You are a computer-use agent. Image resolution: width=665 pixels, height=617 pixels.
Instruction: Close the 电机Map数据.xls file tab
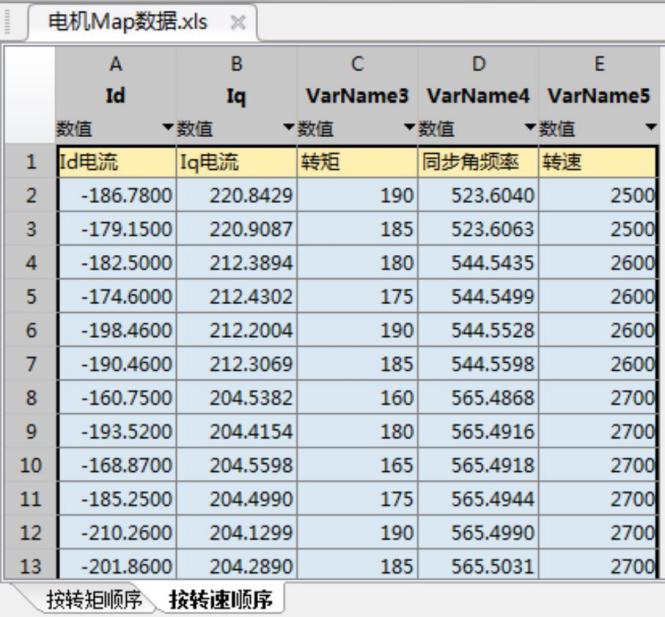[x=238, y=22]
